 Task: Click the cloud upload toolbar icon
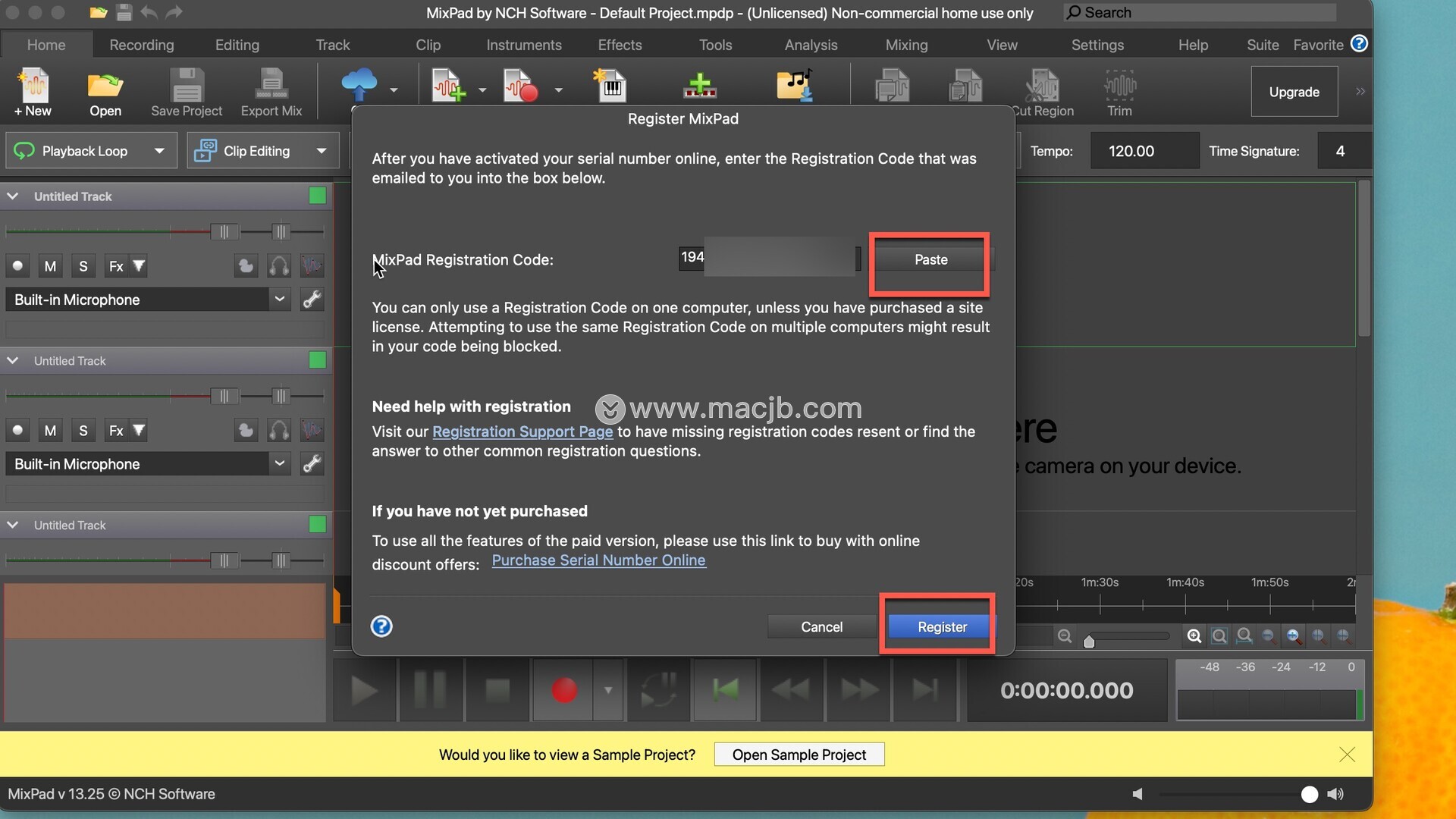pos(359,84)
